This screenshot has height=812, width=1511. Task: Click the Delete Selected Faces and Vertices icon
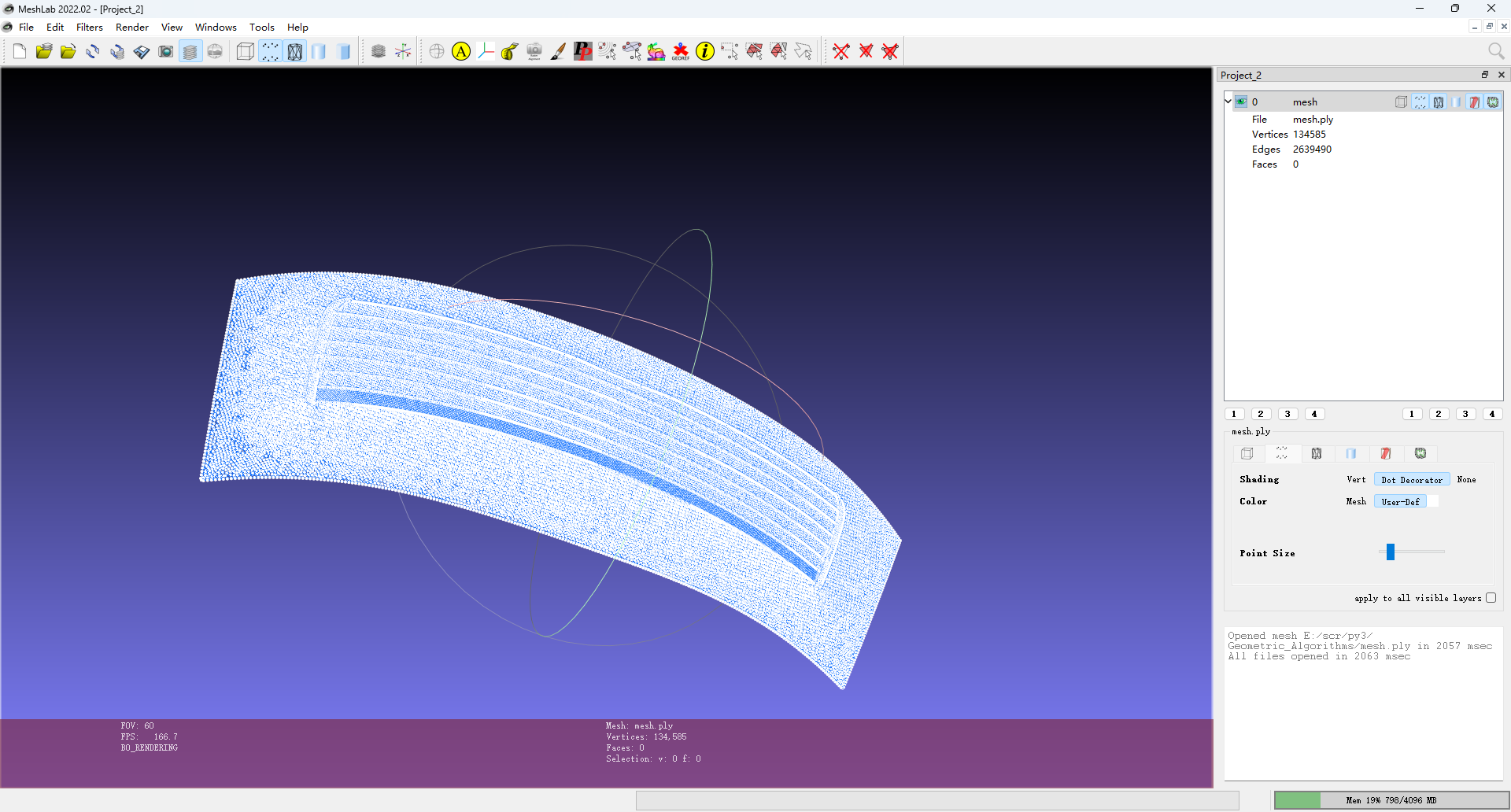pos(890,52)
